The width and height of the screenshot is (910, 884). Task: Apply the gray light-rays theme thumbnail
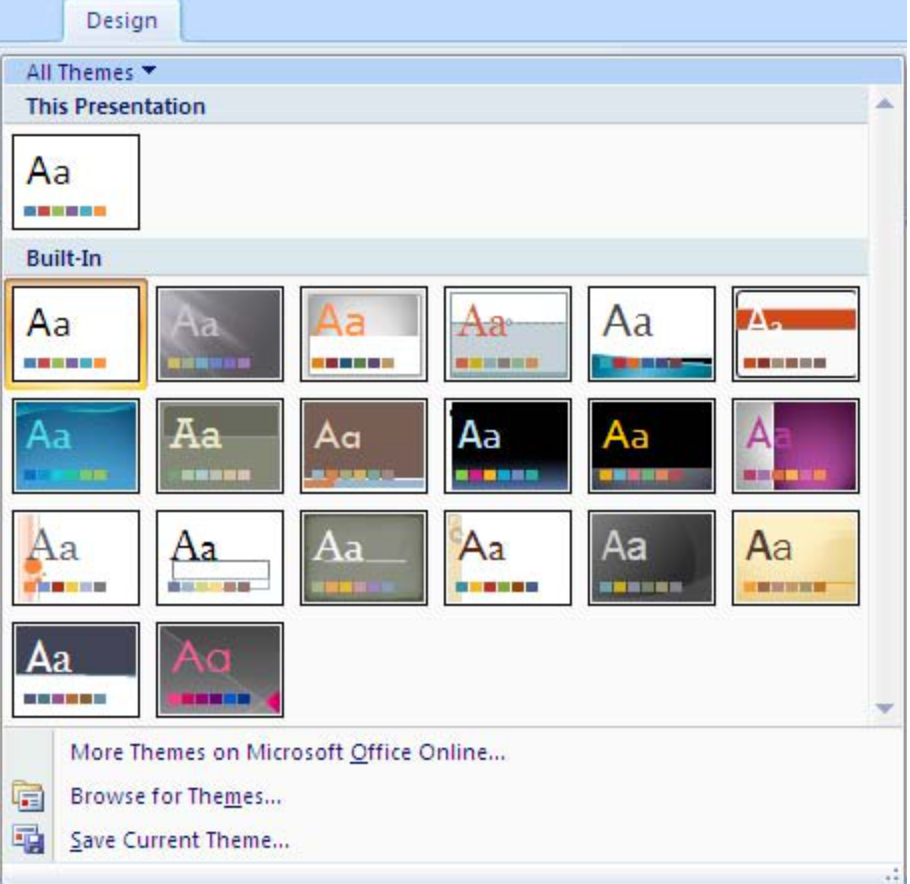pyautogui.click(x=220, y=334)
